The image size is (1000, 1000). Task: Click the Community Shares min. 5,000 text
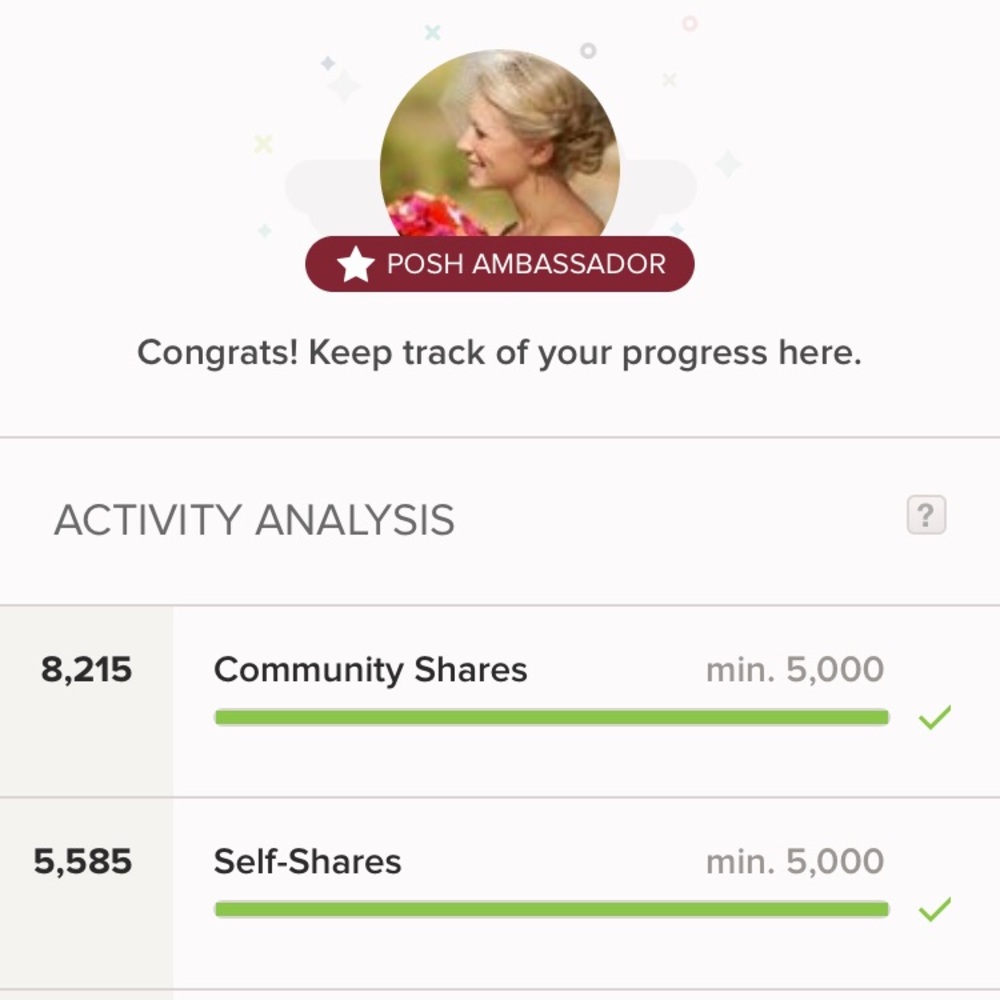coord(795,670)
